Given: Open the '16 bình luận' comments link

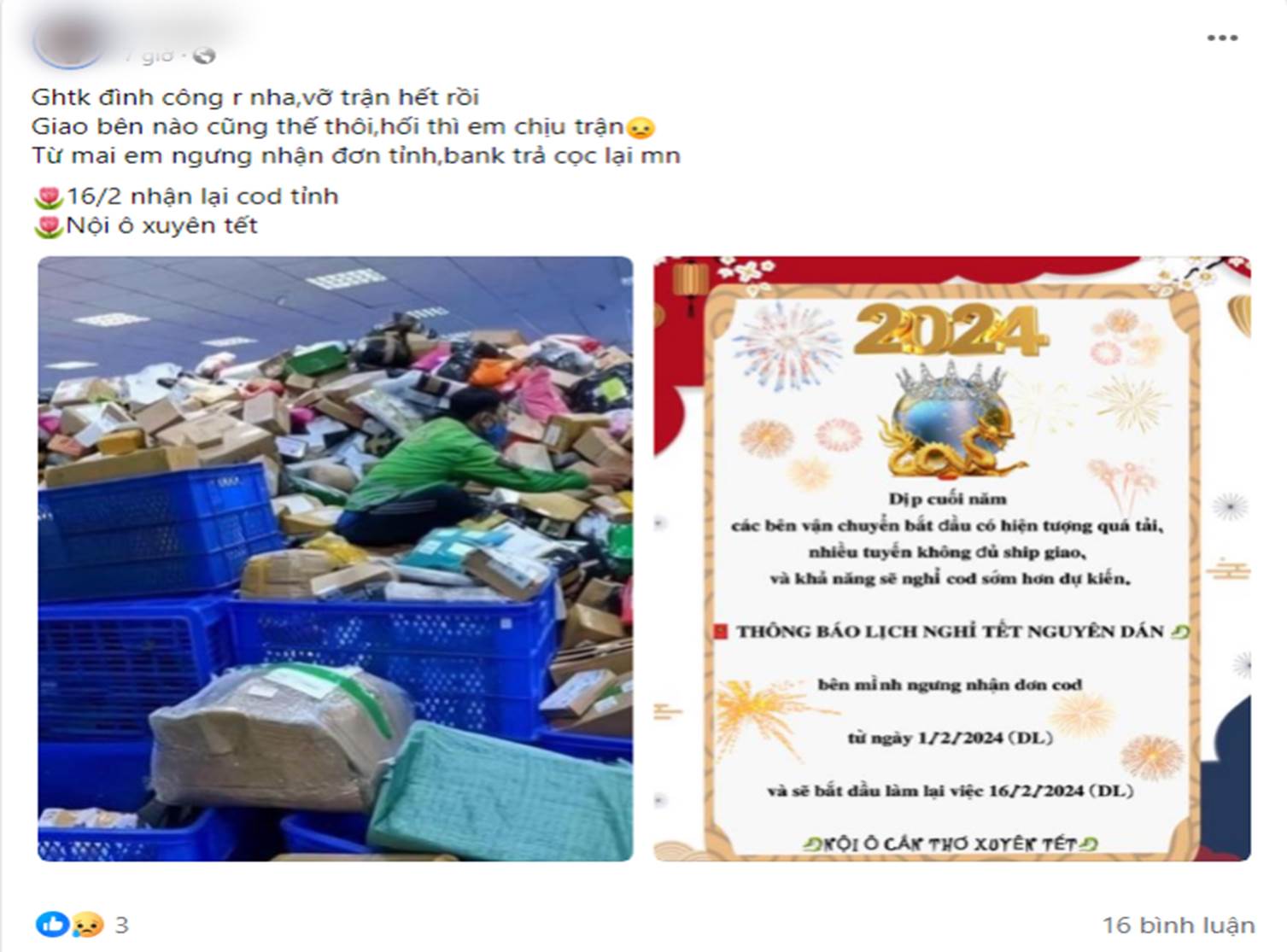Looking at the screenshot, I should (1178, 925).
